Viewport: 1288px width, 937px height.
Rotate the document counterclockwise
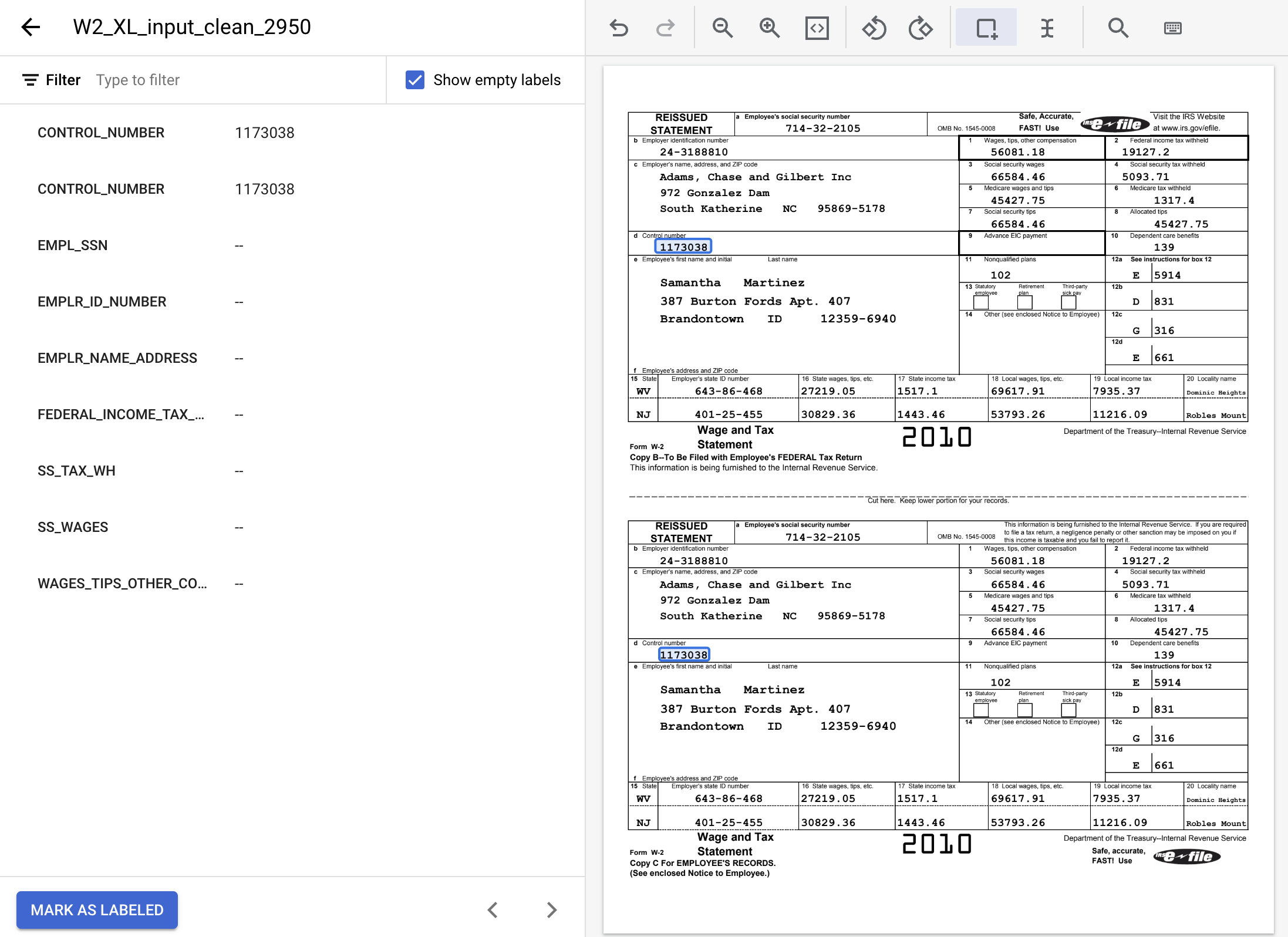[x=874, y=27]
